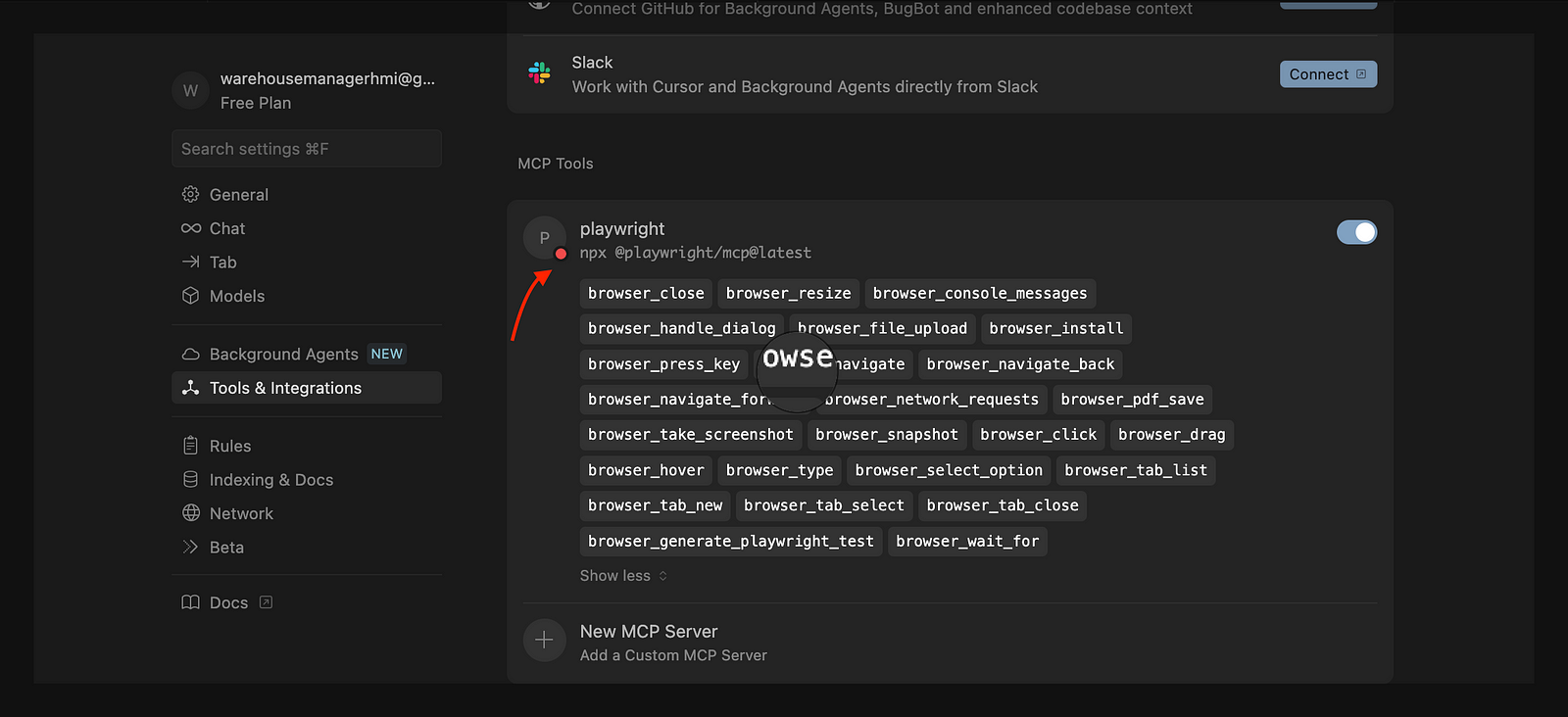1568x717 pixels.
Task: Click browser_tab_close tool chip
Action: pos(1003,505)
